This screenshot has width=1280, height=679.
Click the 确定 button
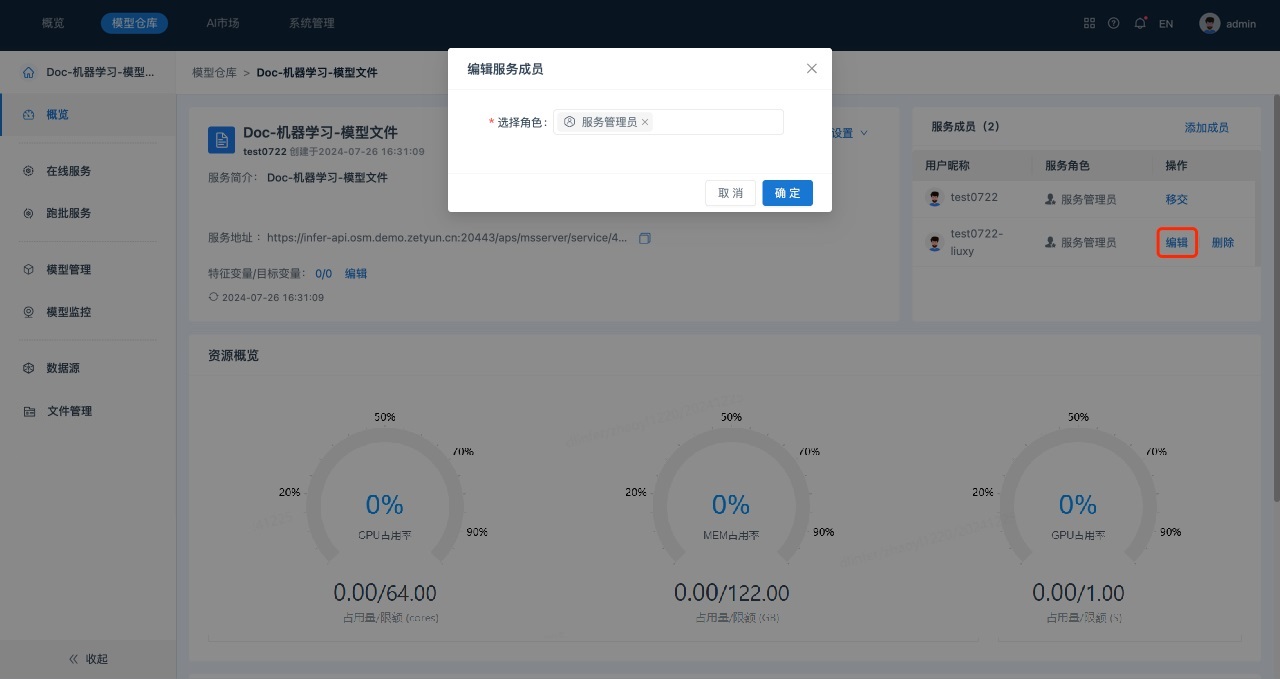(787, 193)
